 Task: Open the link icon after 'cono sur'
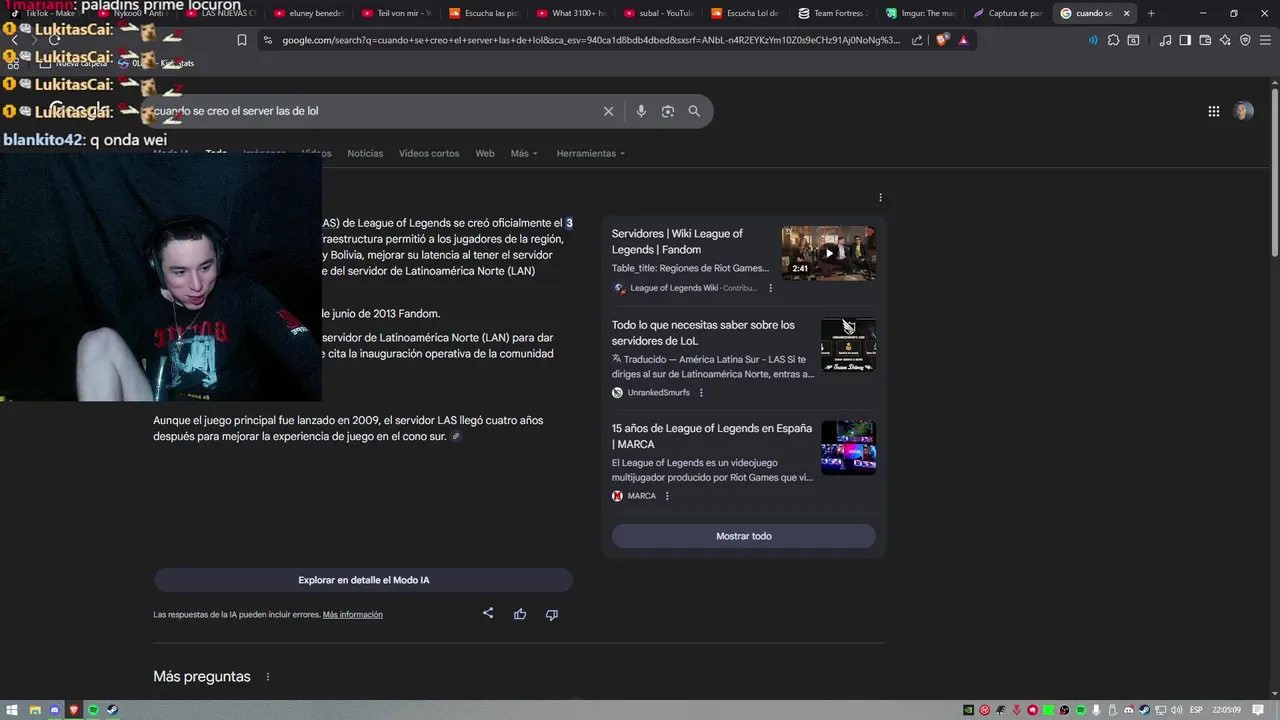coord(456,436)
